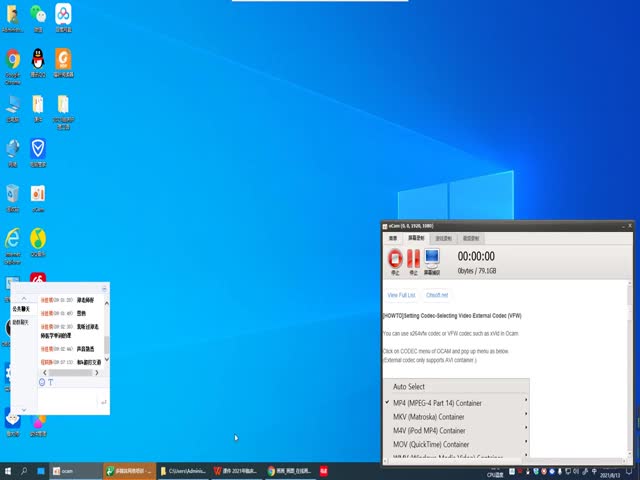Click the View Full List link
Viewport: 640px width, 480px height.
click(401, 295)
